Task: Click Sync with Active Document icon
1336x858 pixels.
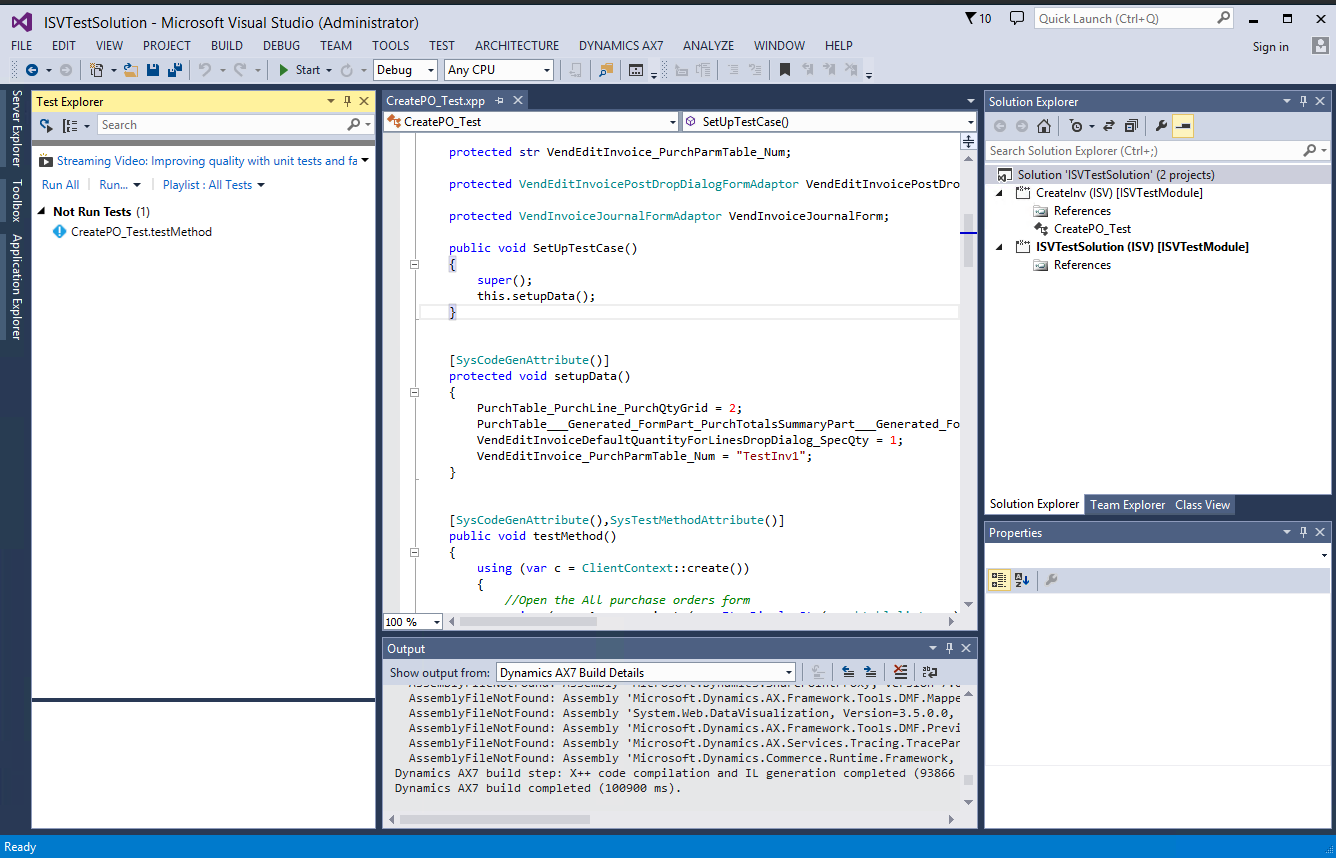Action: pyautogui.click(x=1109, y=126)
